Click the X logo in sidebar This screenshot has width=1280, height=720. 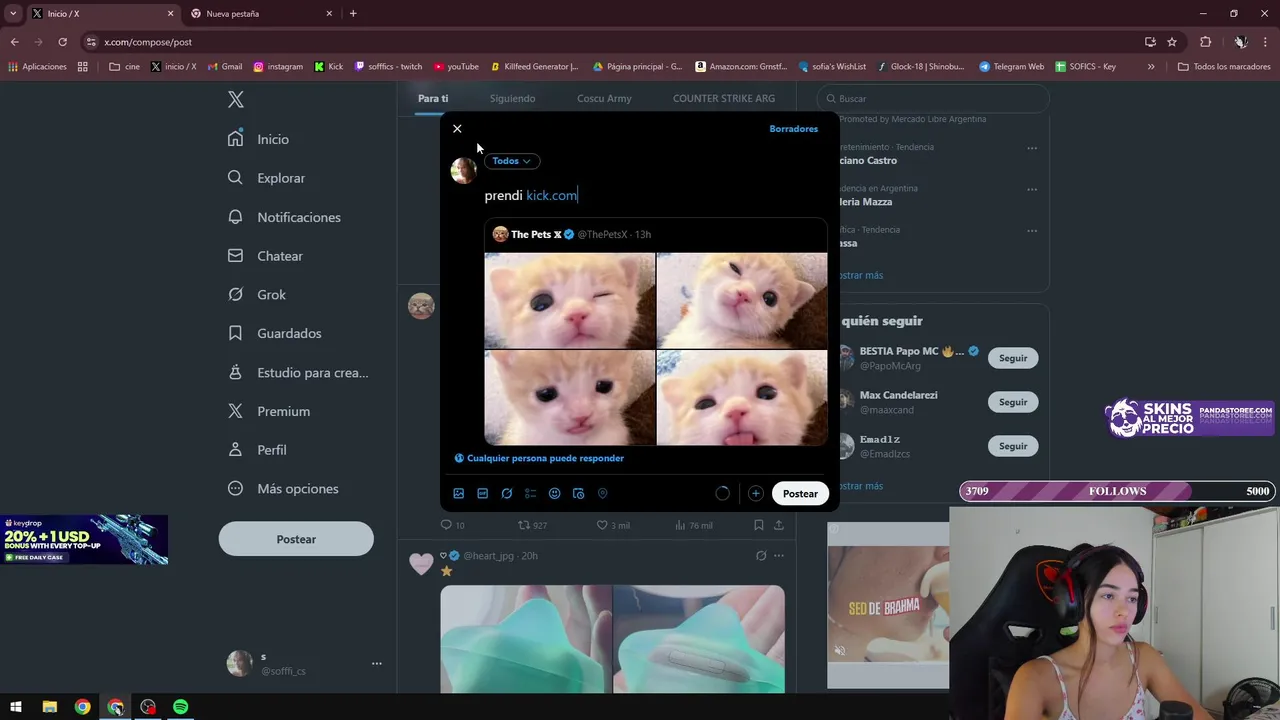[x=236, y=99]
